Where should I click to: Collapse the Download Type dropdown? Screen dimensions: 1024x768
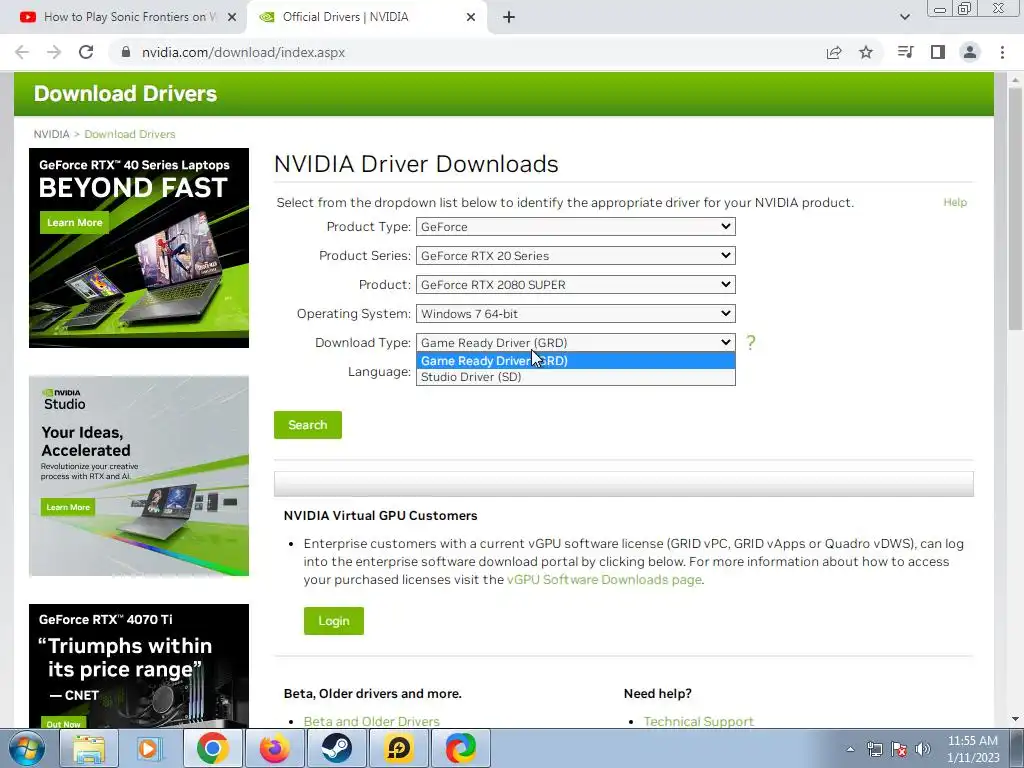pyautogui.click(x=575, y=342)
